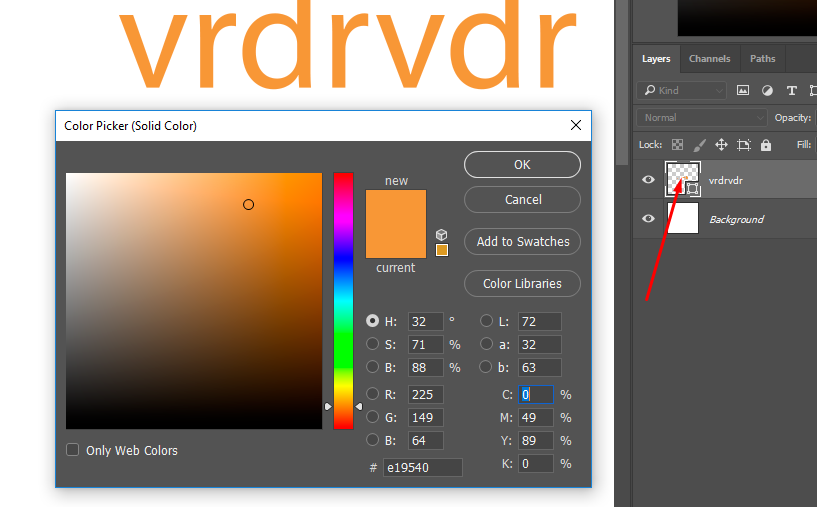Lock artboard nesting icon
The height and width of the screenshot is (507, 817).
click(744, 145)
